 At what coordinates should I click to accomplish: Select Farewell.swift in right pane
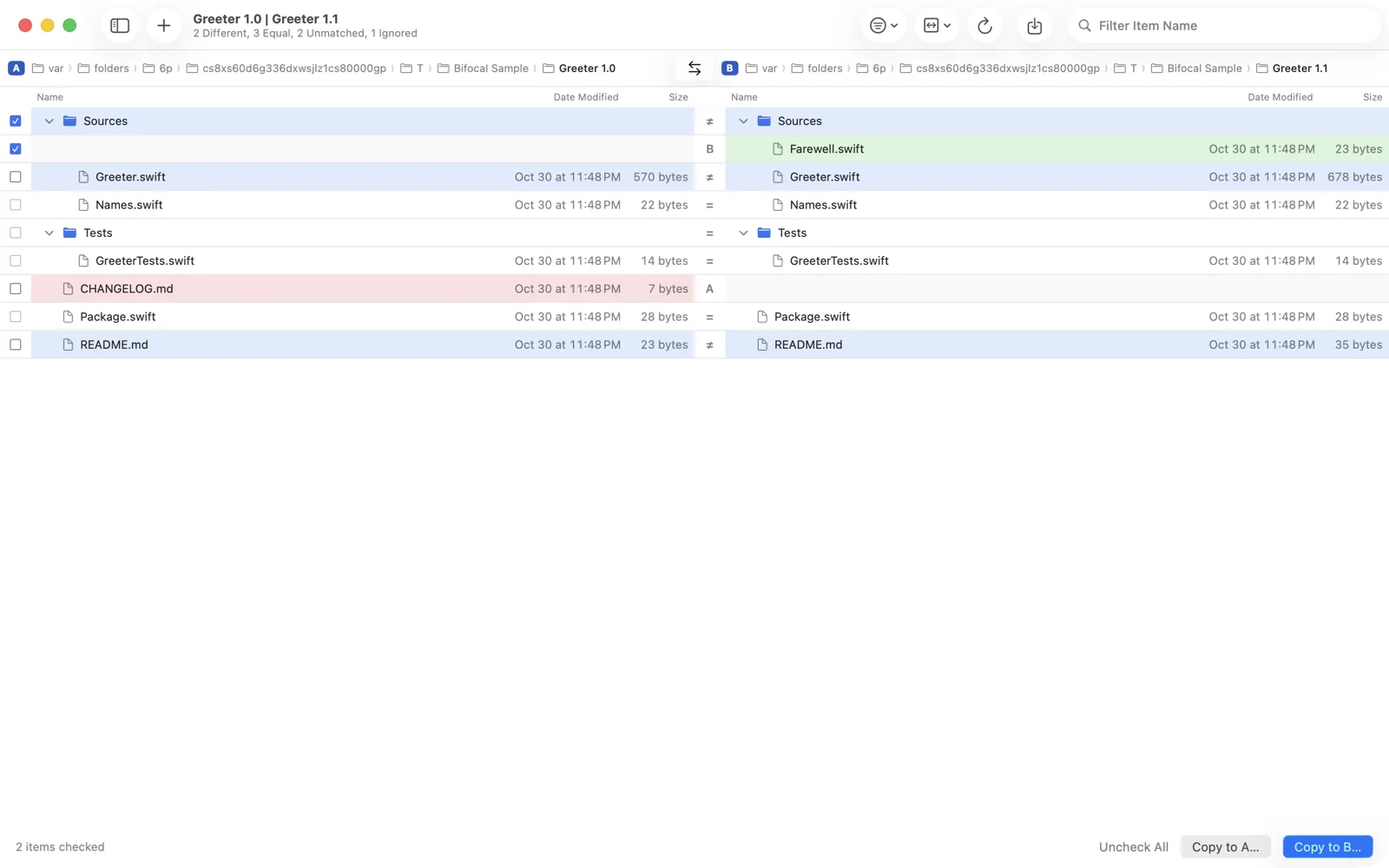(x=1057, y=148)
